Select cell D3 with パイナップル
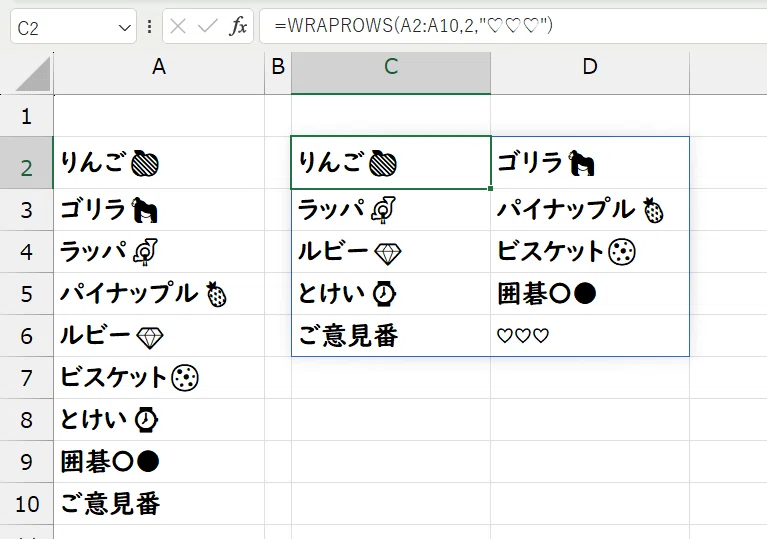The height and width of the screenshot is (539, 767). click(590, 210)
